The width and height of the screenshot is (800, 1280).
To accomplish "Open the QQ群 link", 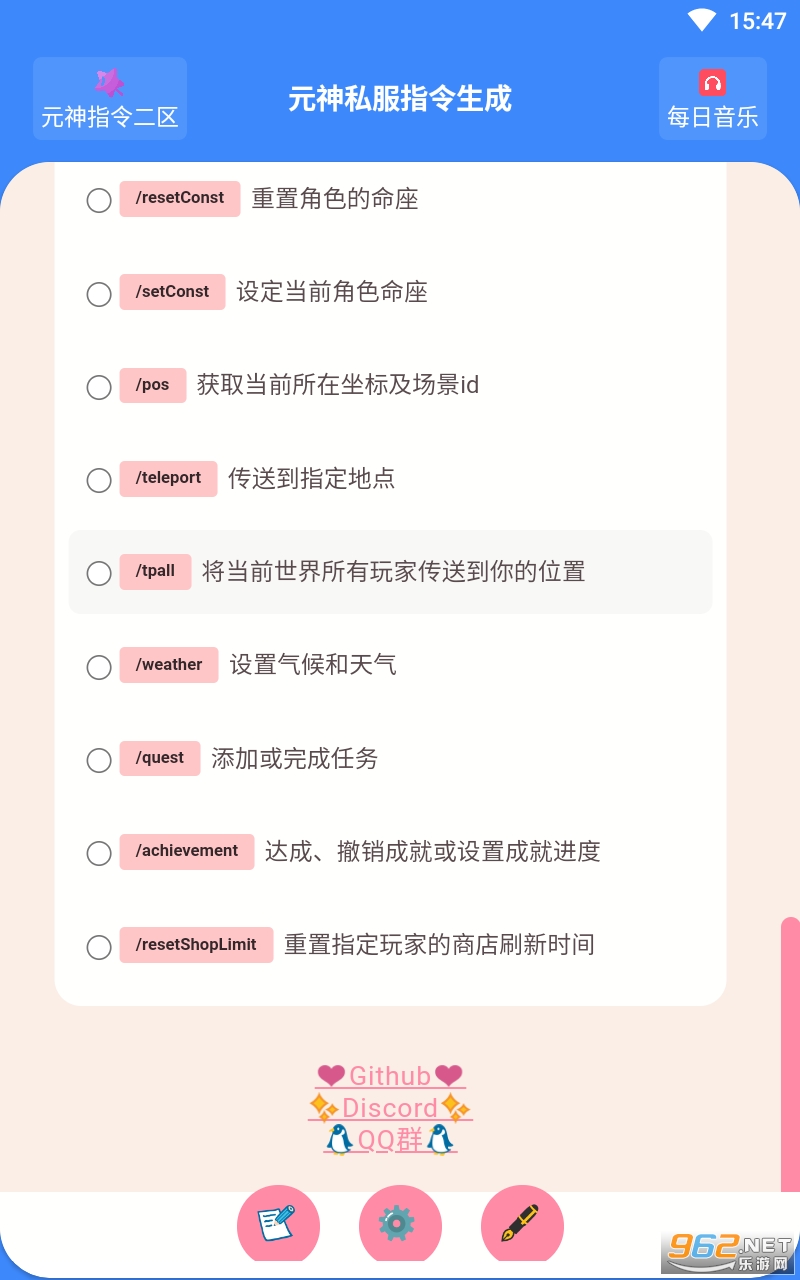I will (390, 1140).
